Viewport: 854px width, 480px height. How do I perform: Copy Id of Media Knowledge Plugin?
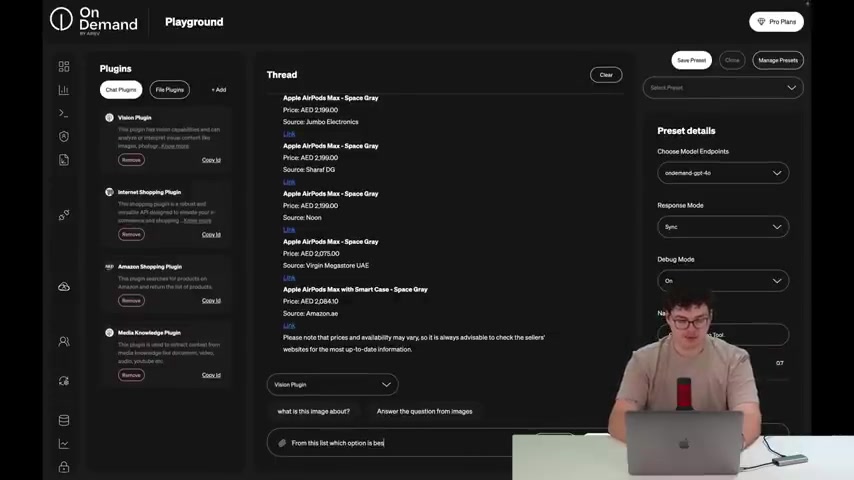(211, 375)
